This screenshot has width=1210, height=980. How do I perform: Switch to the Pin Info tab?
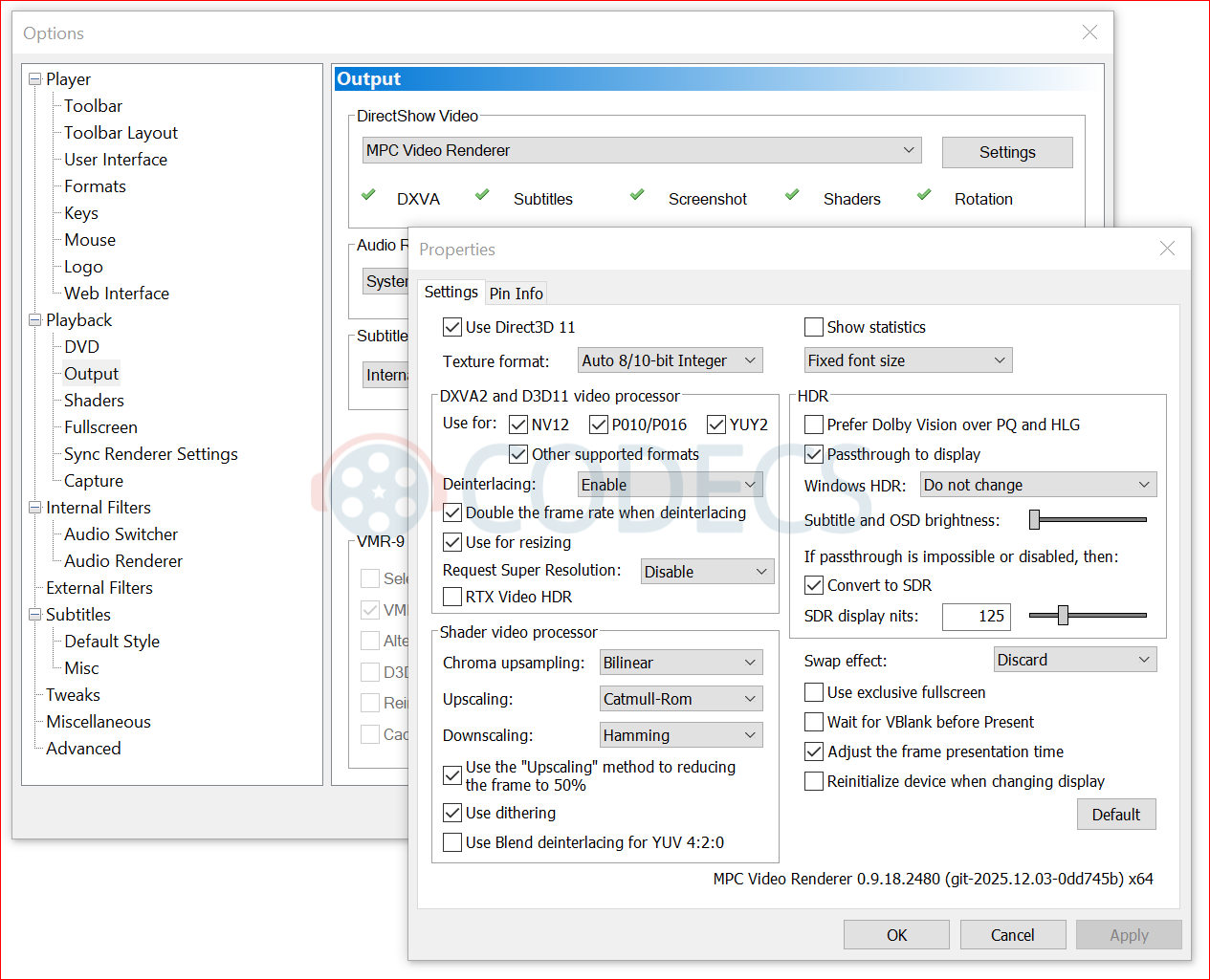click(516, 294)
